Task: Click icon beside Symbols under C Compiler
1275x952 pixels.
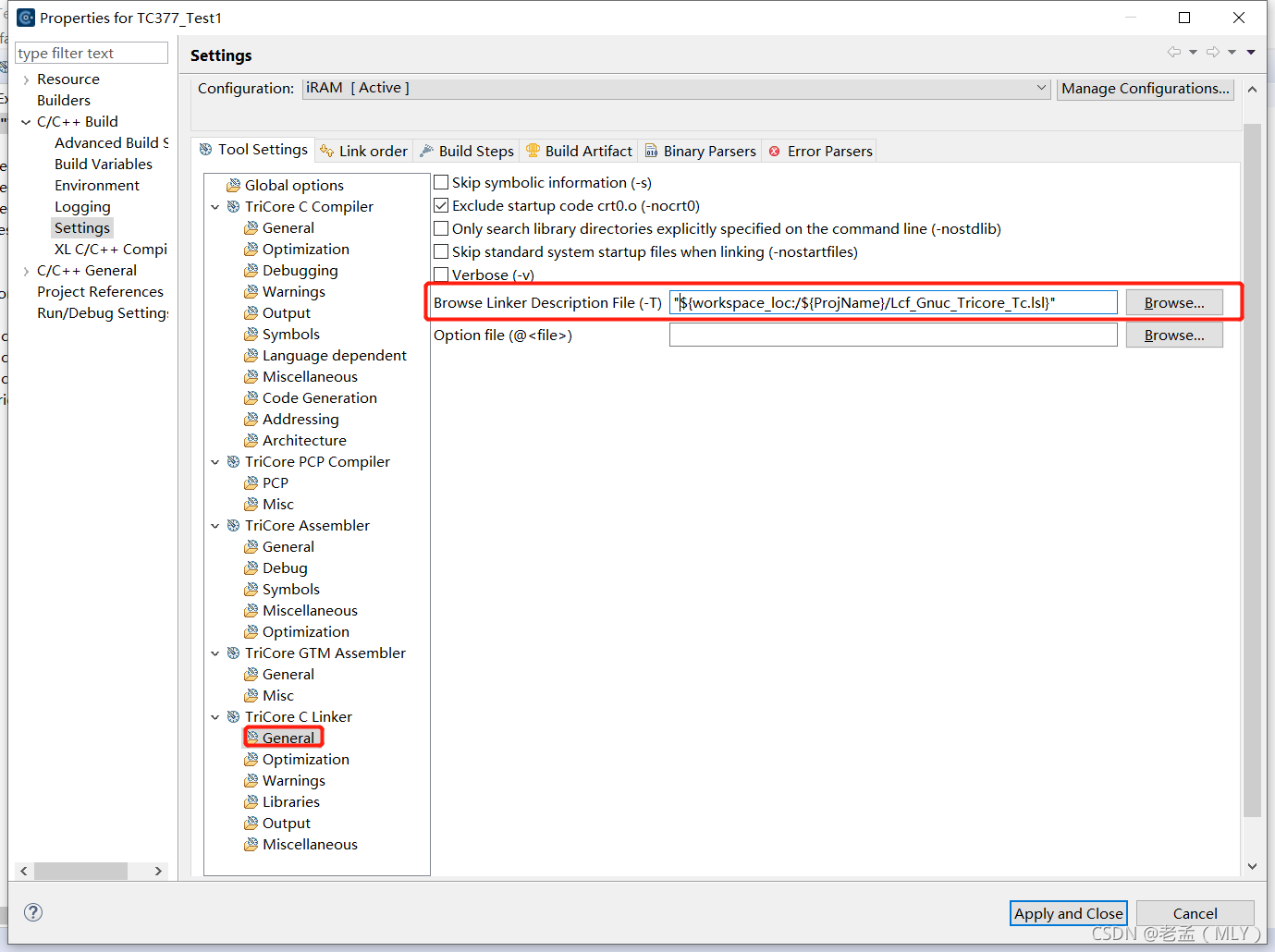Action: (251, 334)
